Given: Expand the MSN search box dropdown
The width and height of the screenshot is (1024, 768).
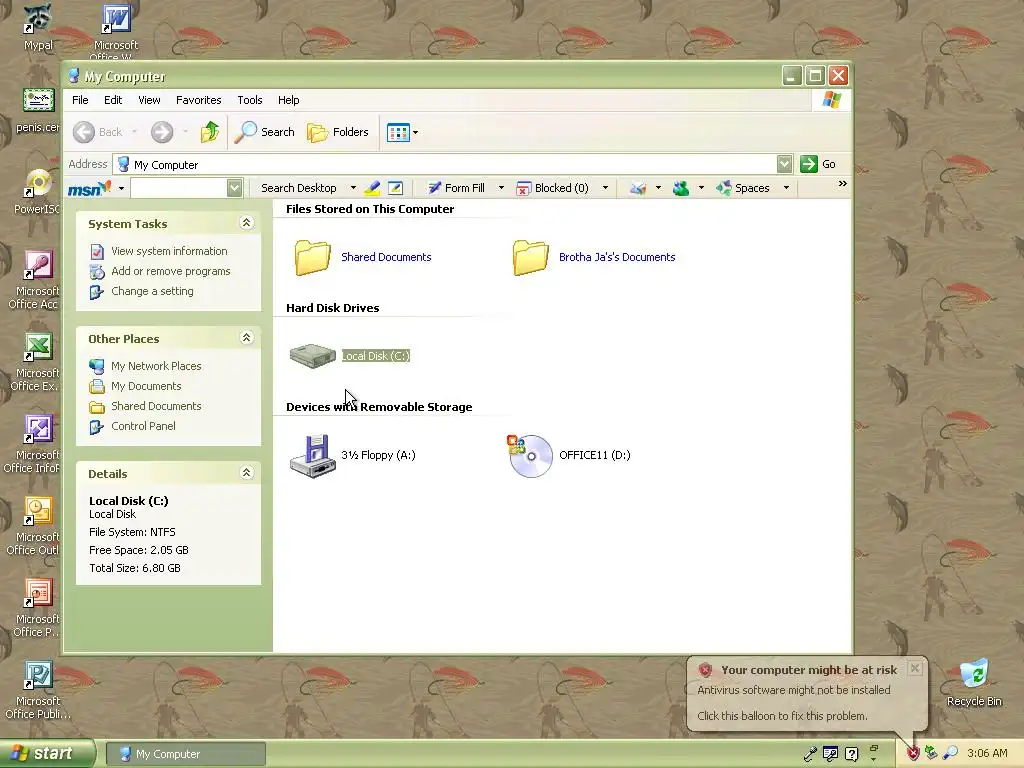Looking at the screenshot, I should coord(234,188).
